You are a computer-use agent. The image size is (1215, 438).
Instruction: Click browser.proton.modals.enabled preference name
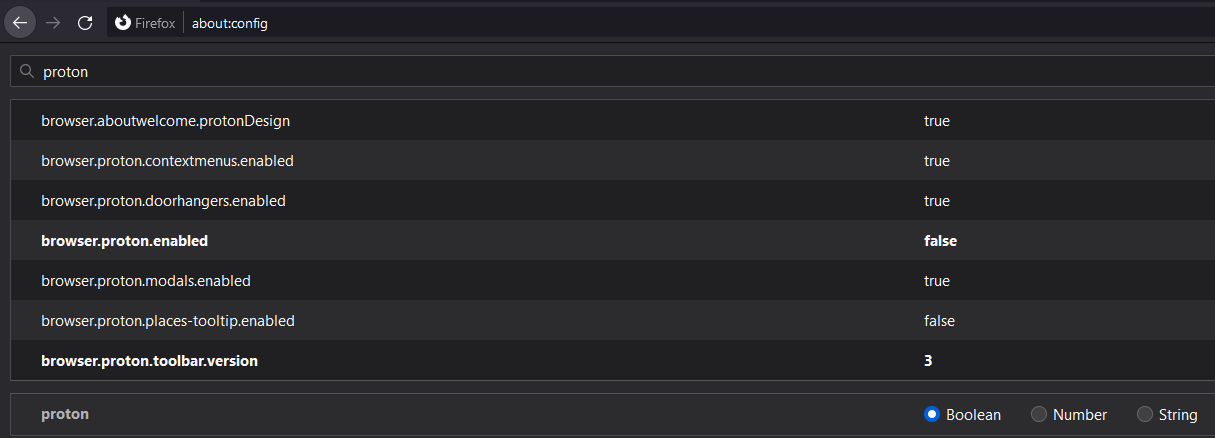(x=146, y=281)
